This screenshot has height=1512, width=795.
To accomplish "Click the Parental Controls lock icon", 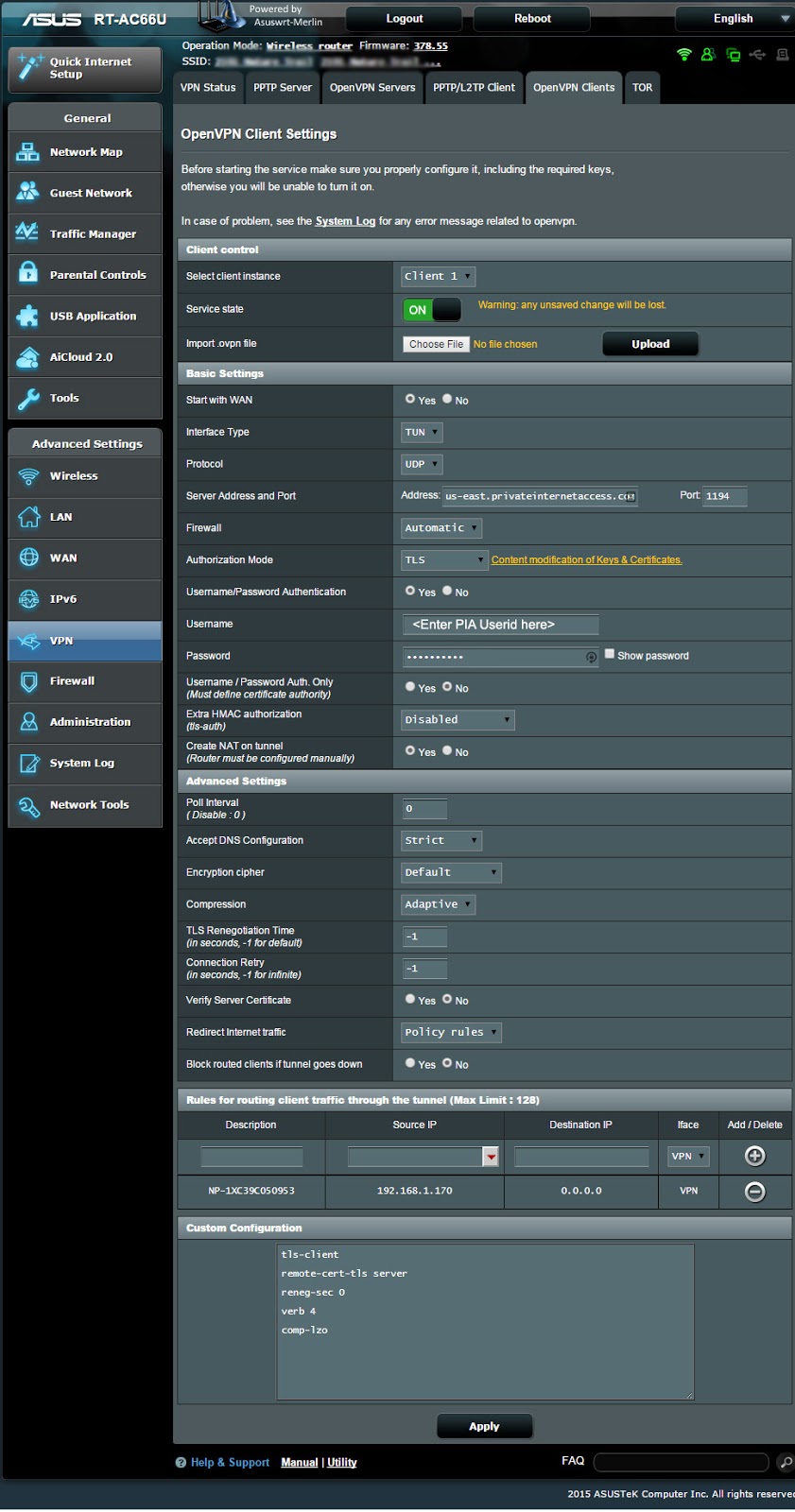I will [x=28, y=274].
